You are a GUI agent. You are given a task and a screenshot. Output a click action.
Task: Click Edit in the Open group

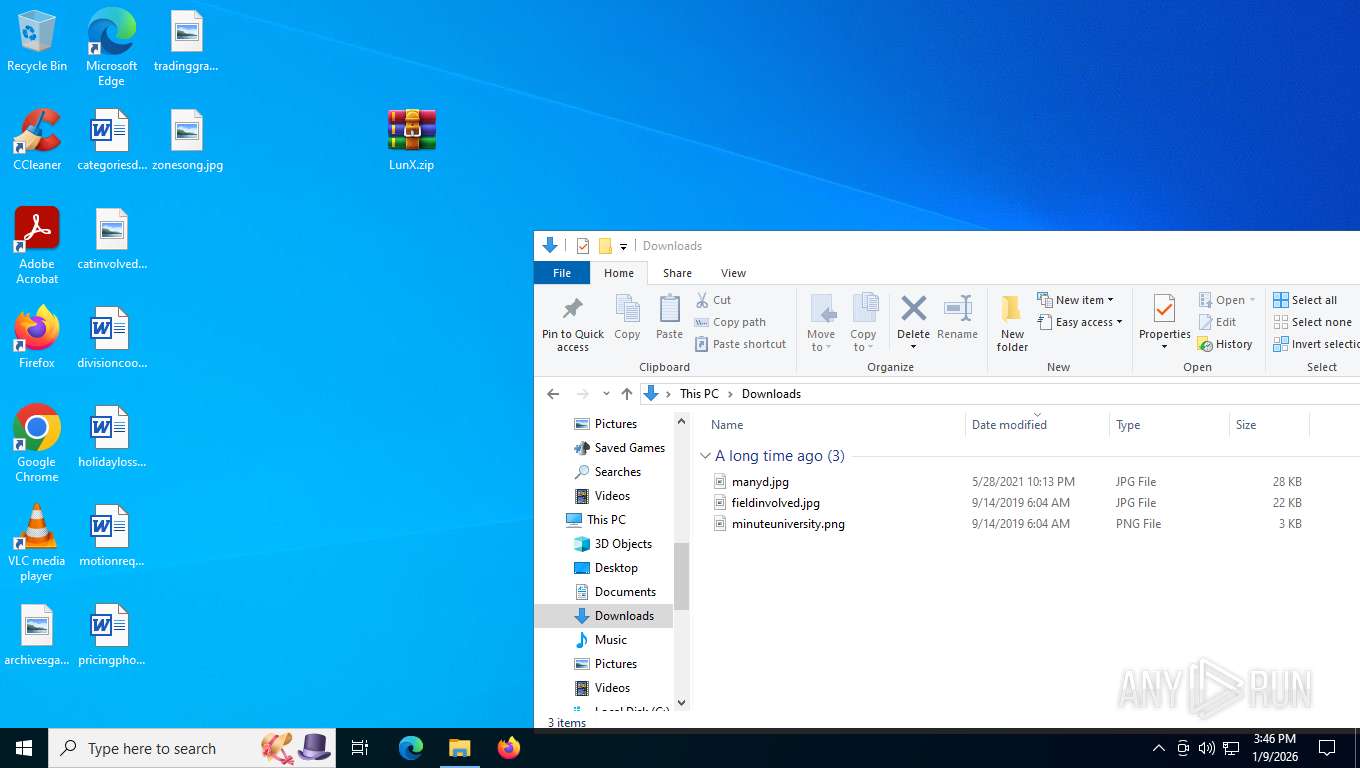click(x=1217, y=322)
